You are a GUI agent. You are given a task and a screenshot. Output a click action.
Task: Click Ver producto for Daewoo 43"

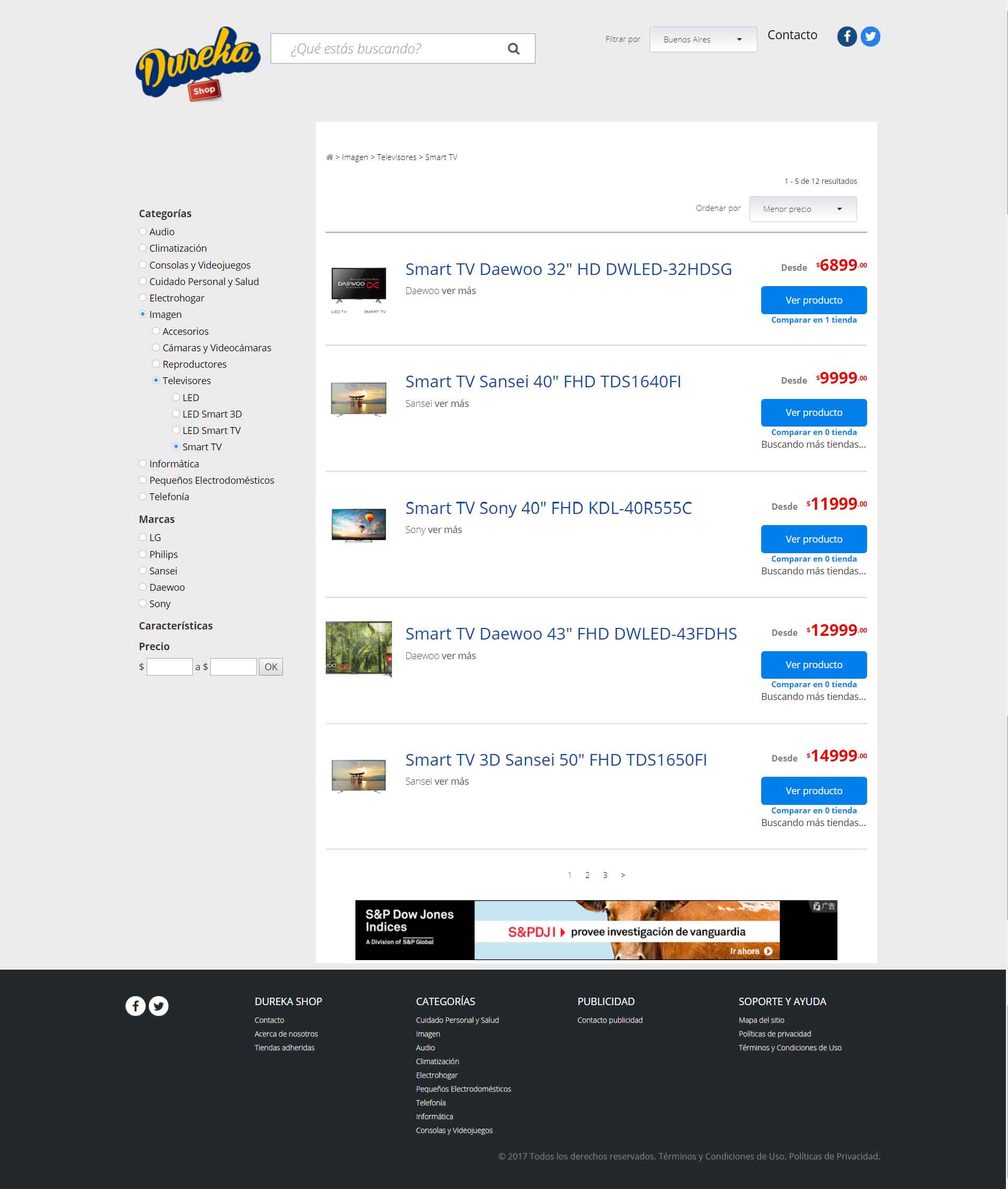pos(813,665)
